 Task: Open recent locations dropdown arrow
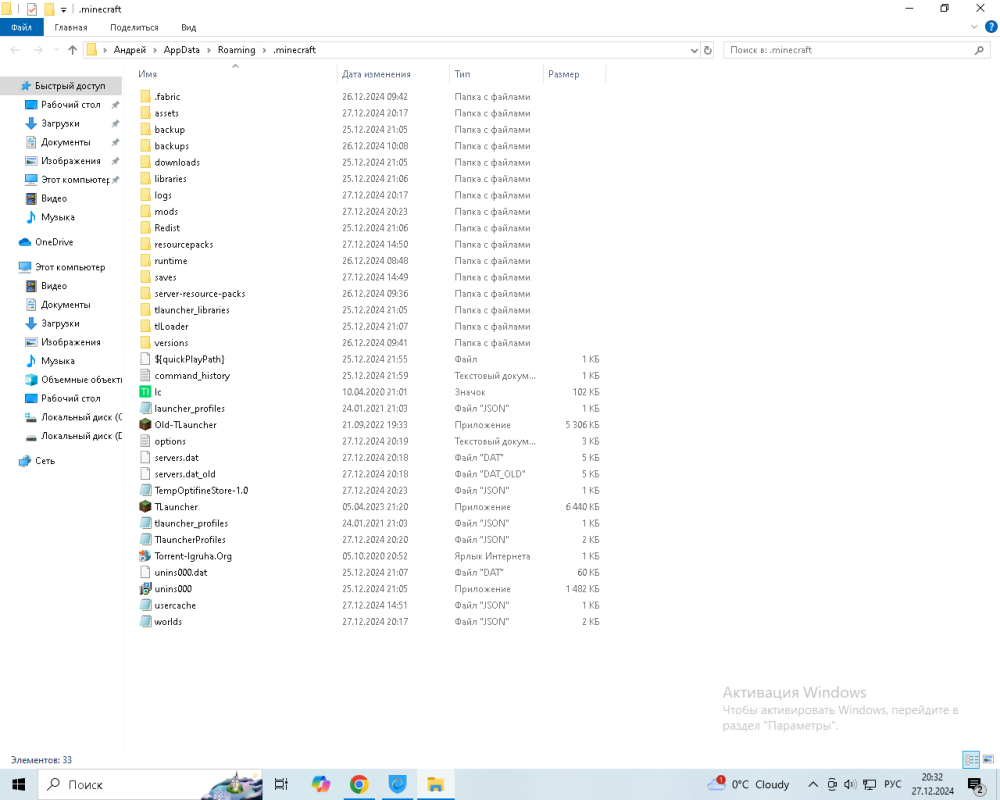click(56, 50)
